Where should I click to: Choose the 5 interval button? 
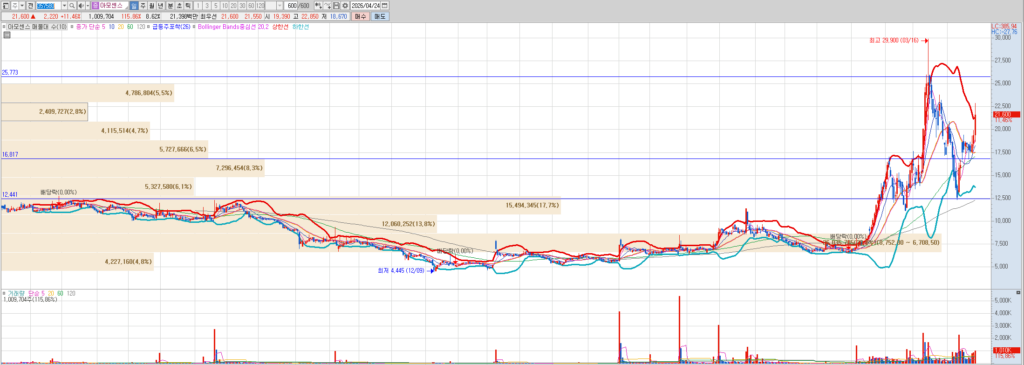point(216,5)
